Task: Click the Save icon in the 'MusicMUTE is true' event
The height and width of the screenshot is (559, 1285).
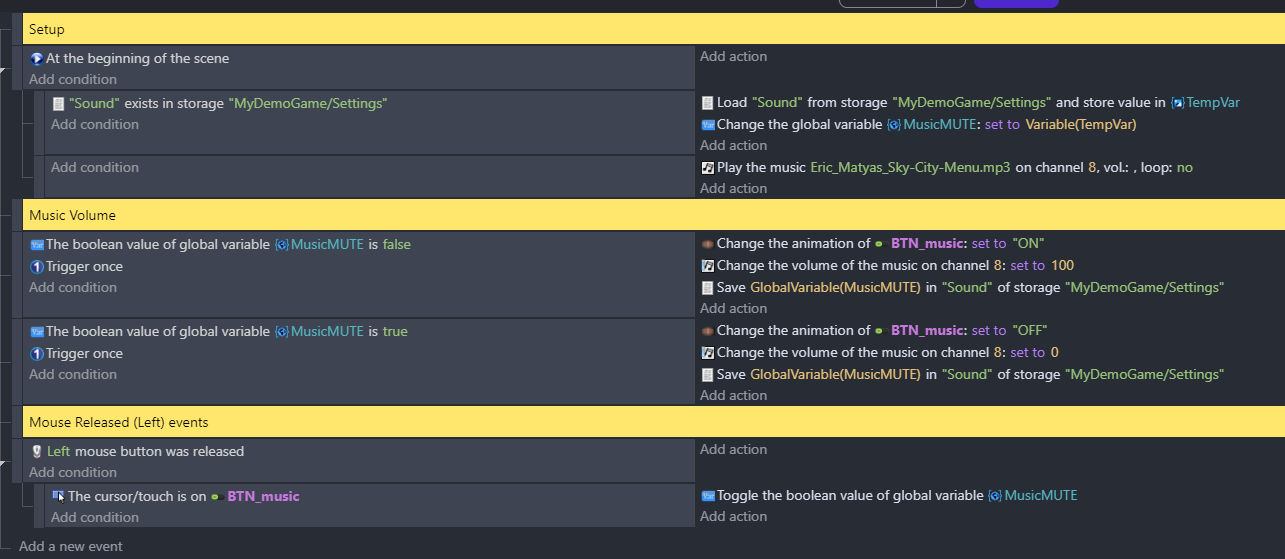Action: click(707, 375)
